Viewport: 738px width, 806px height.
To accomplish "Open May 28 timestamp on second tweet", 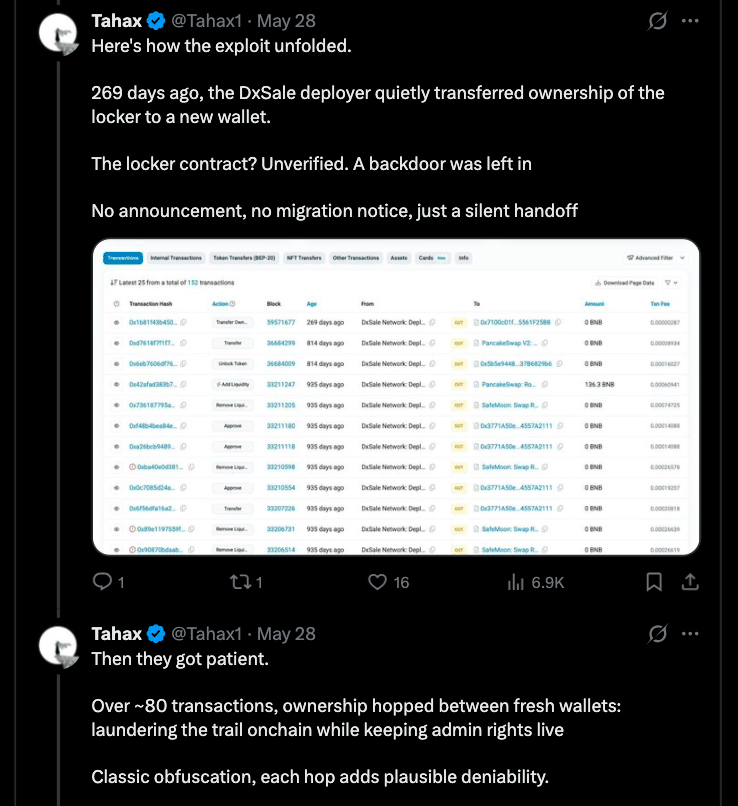I will [286, 634].
